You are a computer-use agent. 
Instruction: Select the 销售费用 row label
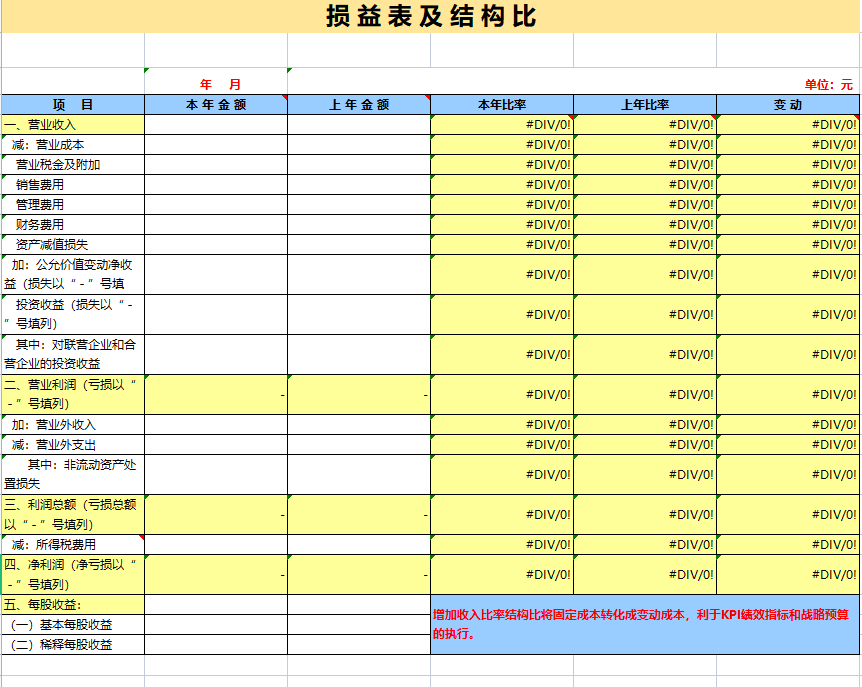[71, 185]
